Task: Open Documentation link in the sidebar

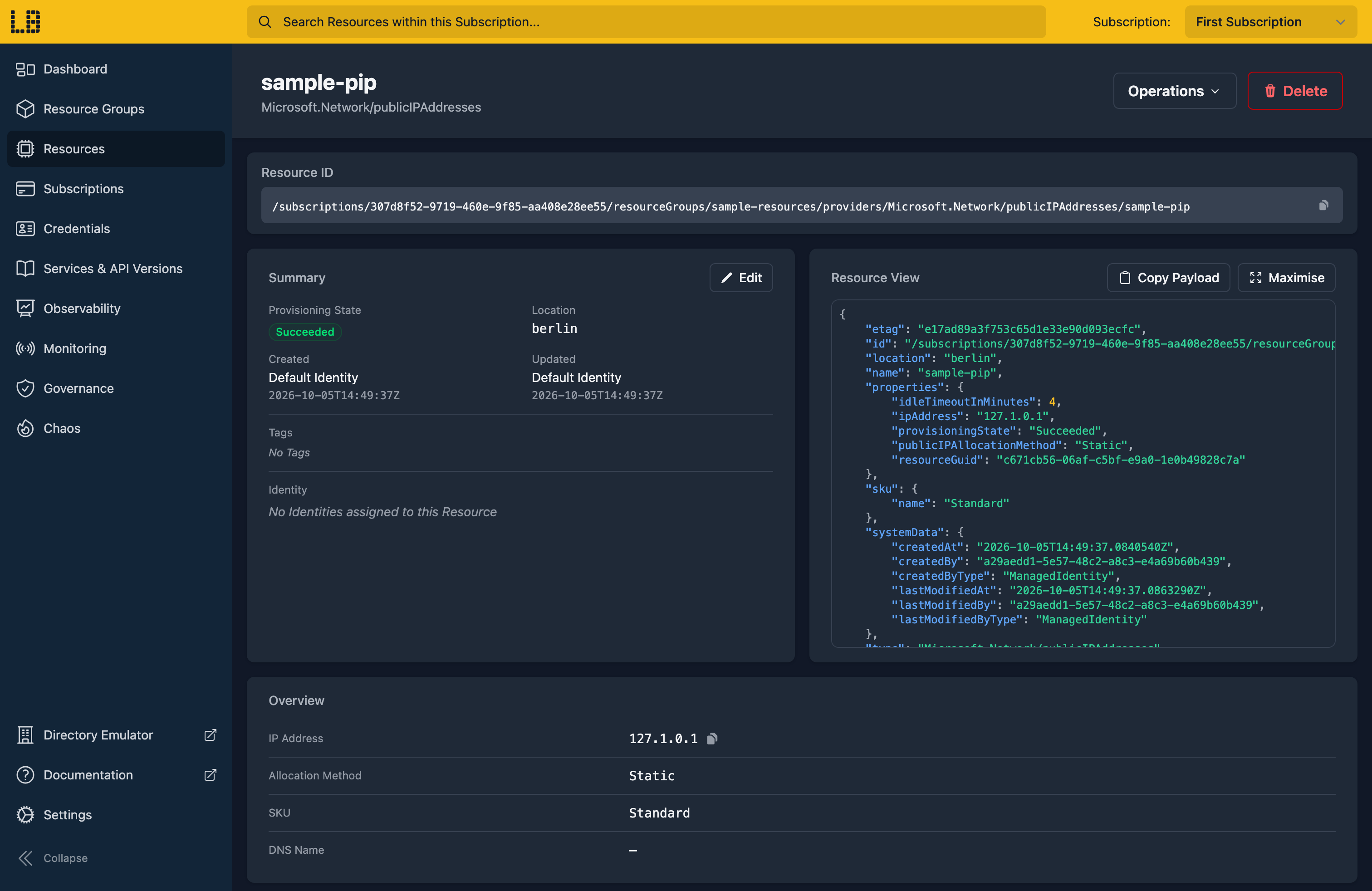Action: click(x=116, y=774)
